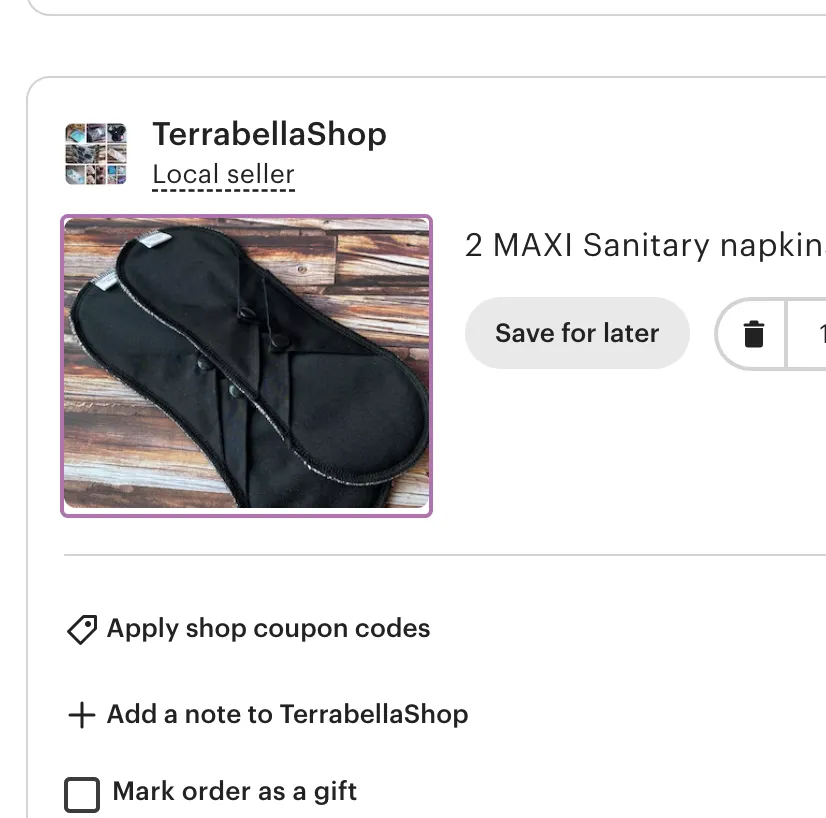Open Apply shop coupon codes

267,629
